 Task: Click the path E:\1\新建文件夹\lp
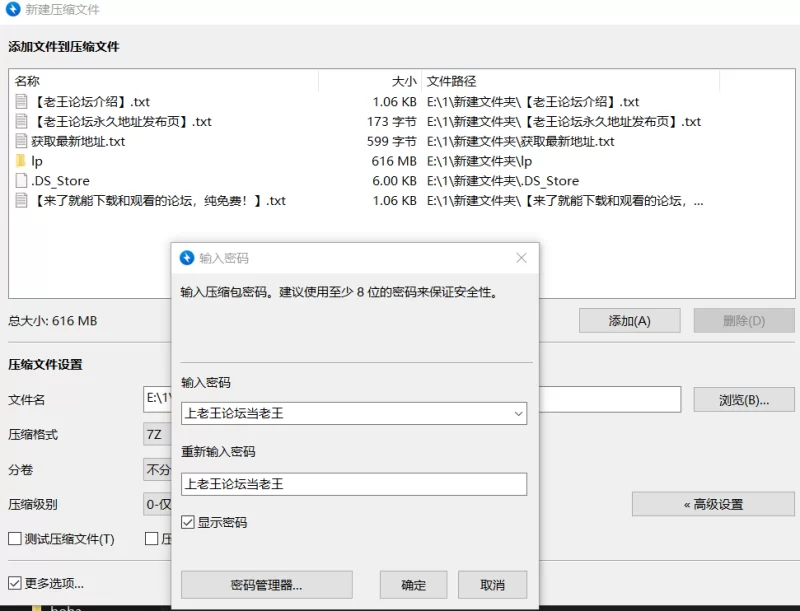[480, 161]
